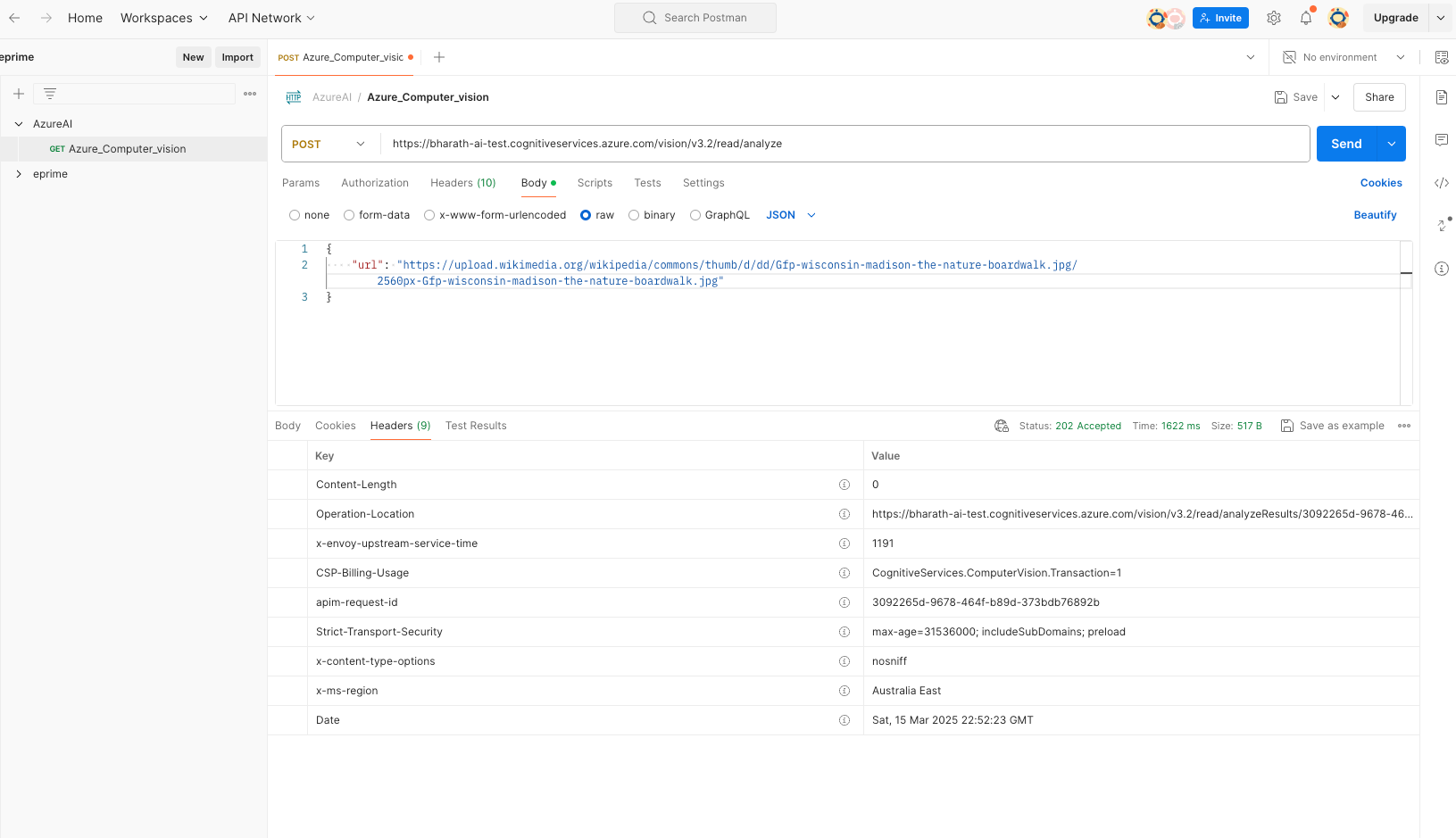Add a new tab with the plus icon
The width and height of the screenshot is (1456, 838).
[439, 57]
